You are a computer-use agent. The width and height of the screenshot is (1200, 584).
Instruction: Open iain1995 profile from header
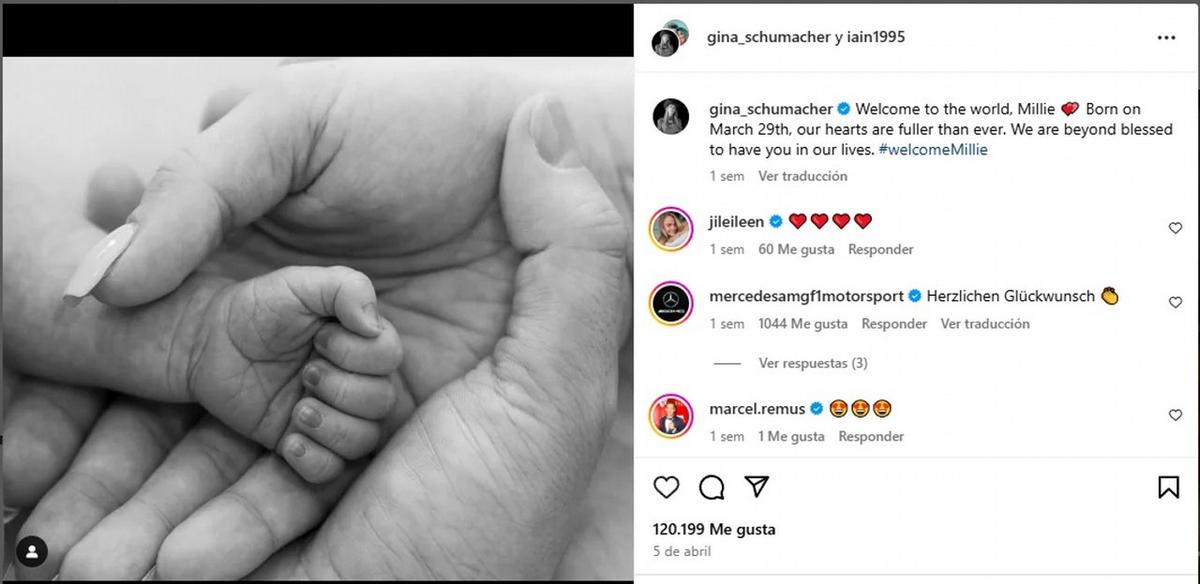click(x=877, y=37)
